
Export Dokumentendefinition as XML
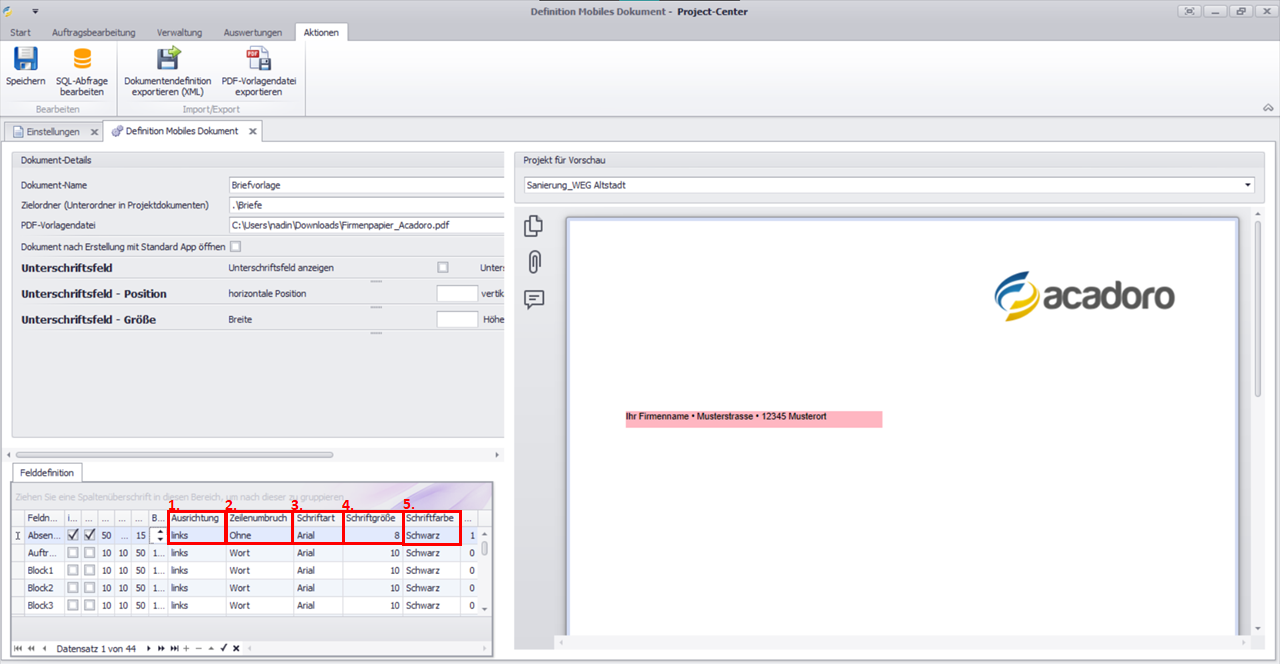pyautogui.click(x=168, y=59)
